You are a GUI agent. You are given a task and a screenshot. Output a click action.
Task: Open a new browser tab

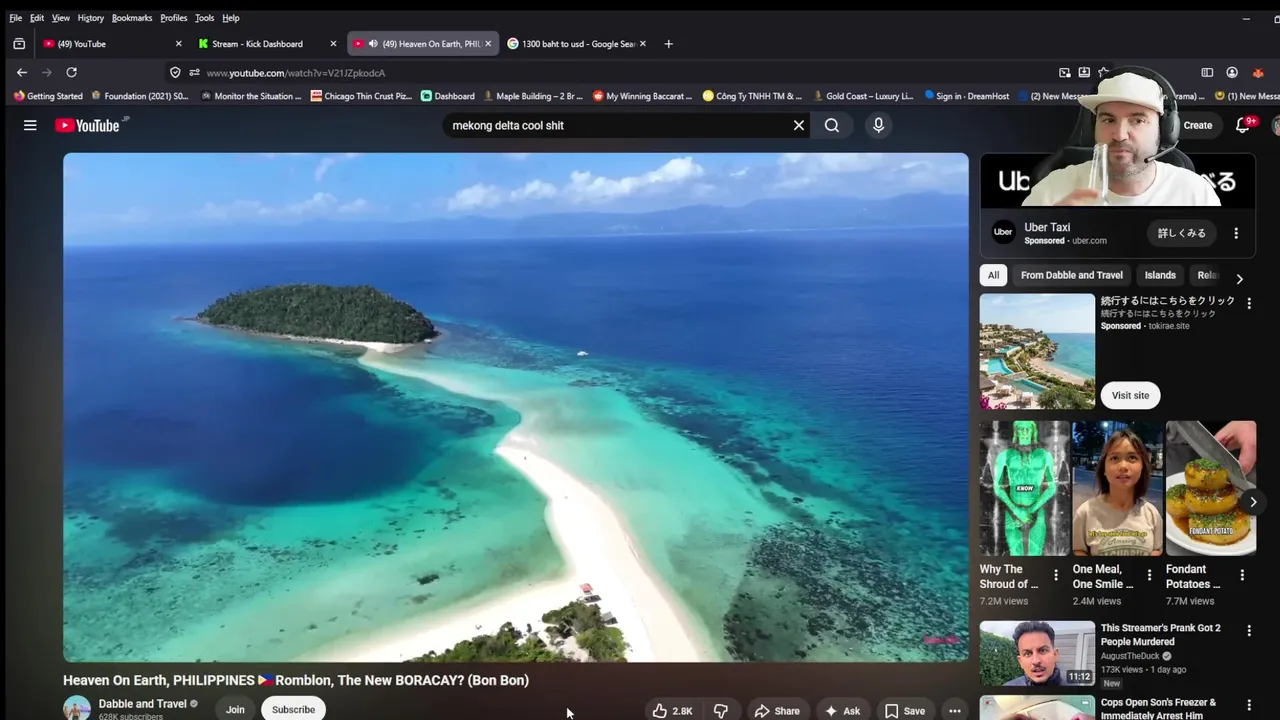(668, 44)
